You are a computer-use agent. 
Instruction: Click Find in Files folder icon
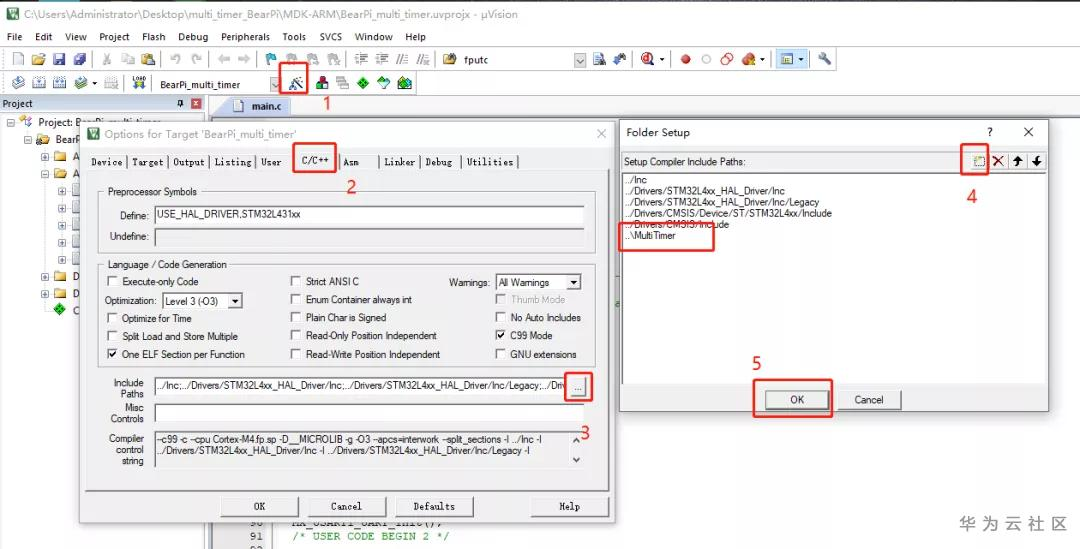(x=450, y=60)
